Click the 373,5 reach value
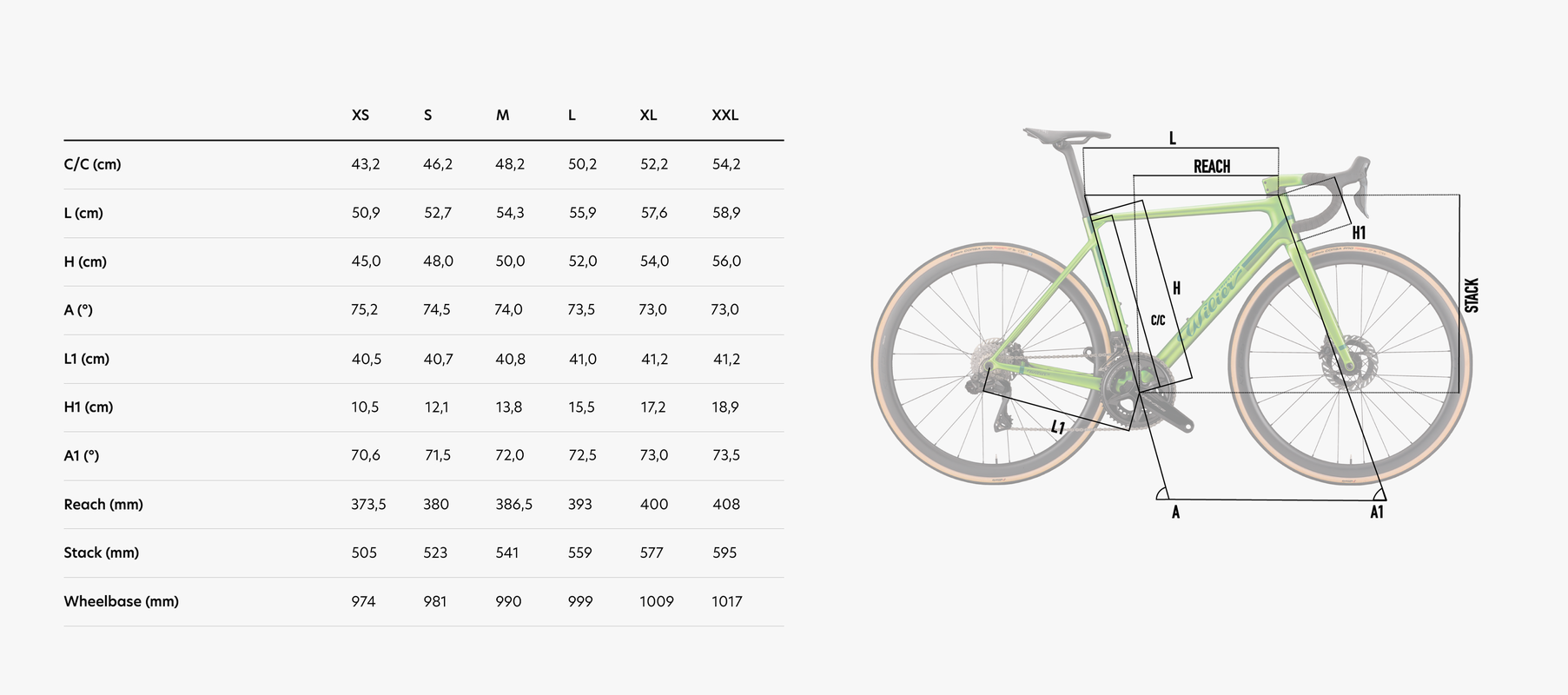The image size is (1568, 695). click(368, 504)
